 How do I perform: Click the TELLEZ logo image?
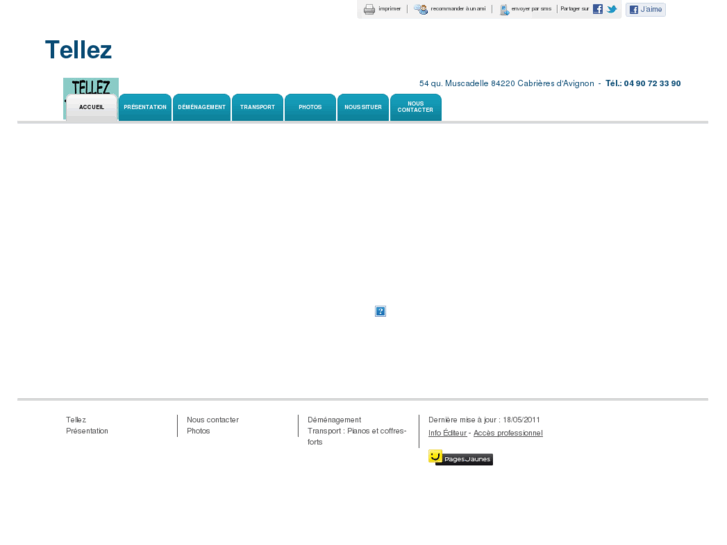(91, 86)
